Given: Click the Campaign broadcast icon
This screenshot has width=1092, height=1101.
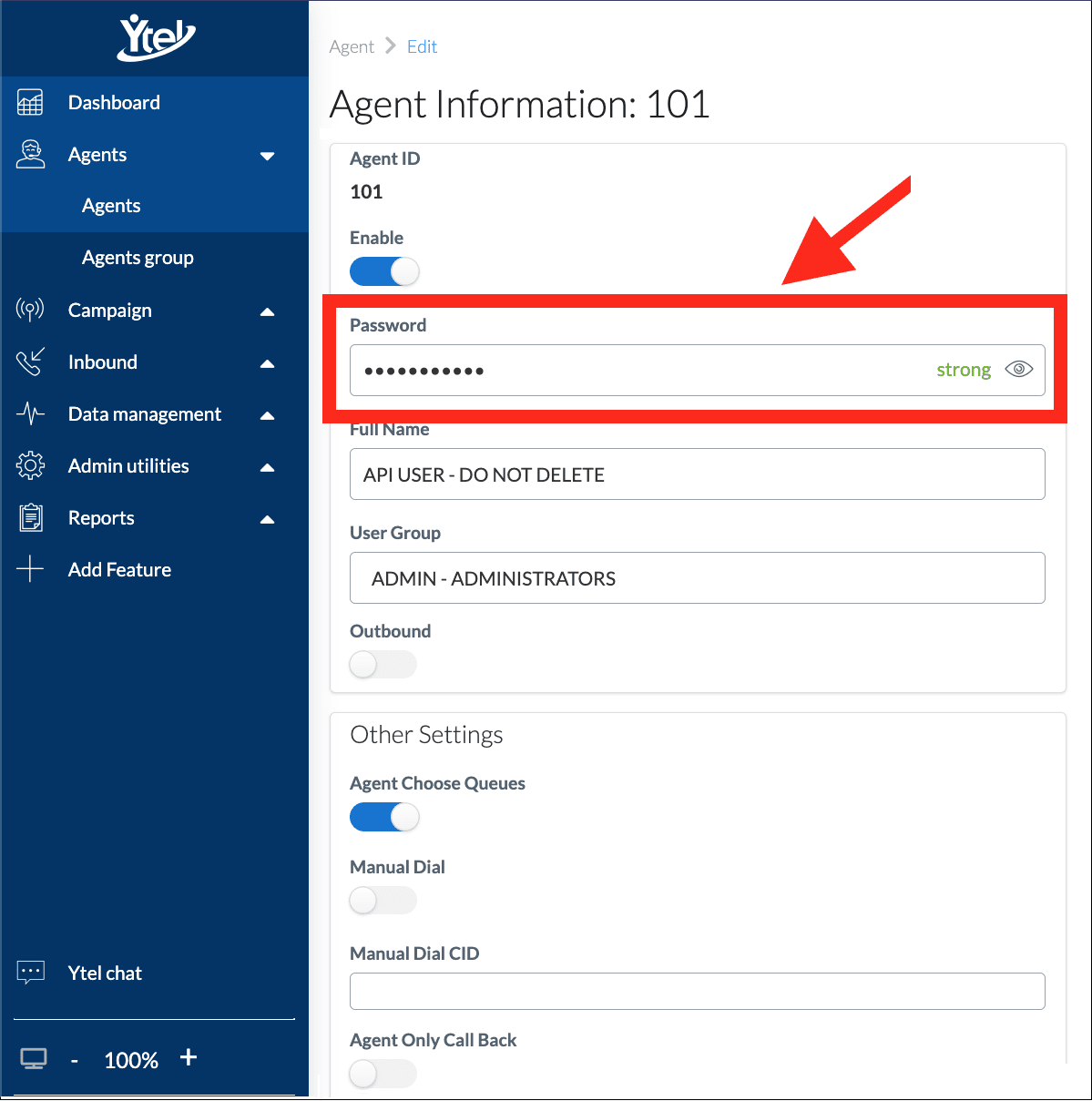Looking at the screenshot, I should [x=30, y=311].
